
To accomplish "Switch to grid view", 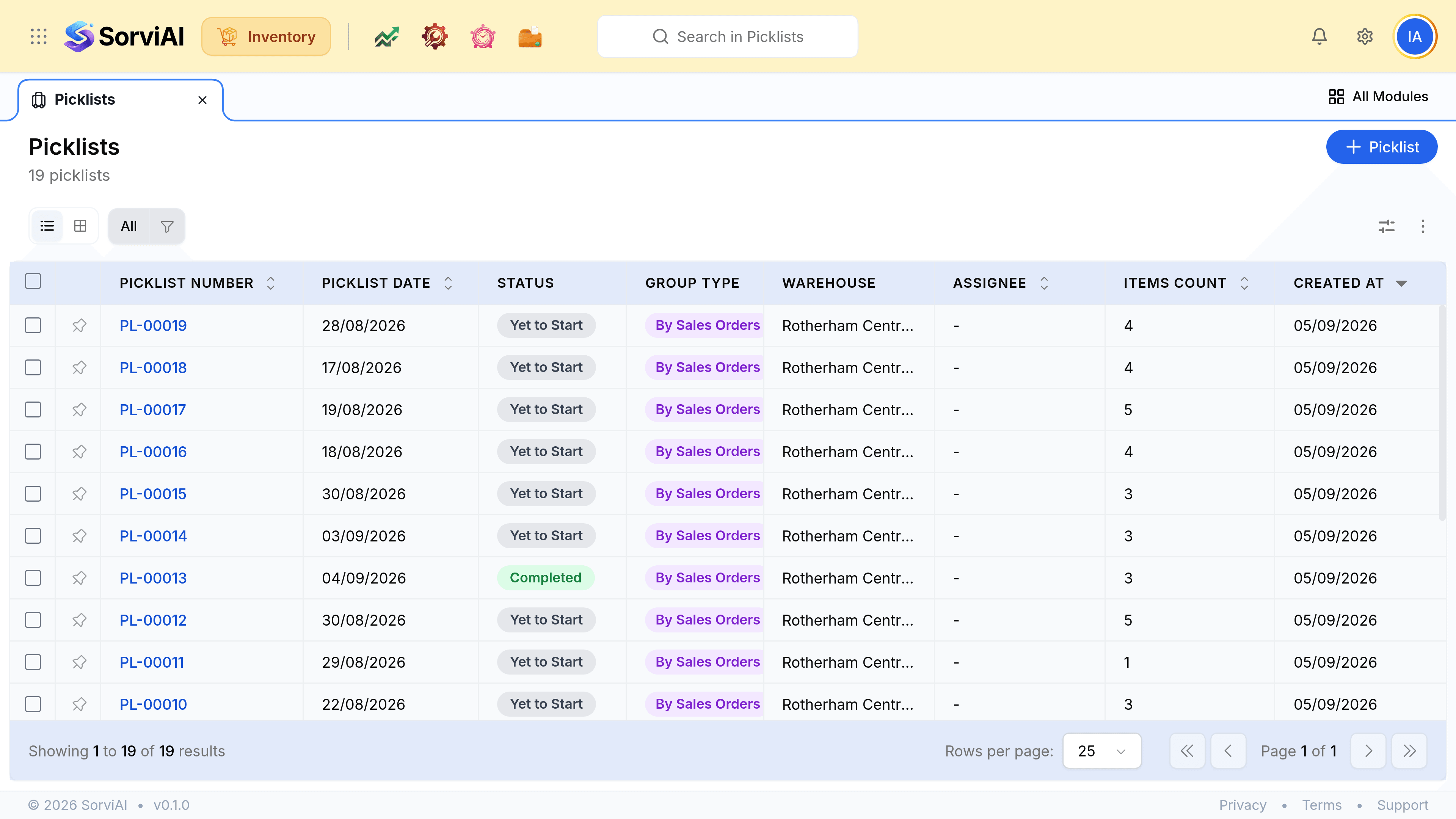I will click(80, 226).
